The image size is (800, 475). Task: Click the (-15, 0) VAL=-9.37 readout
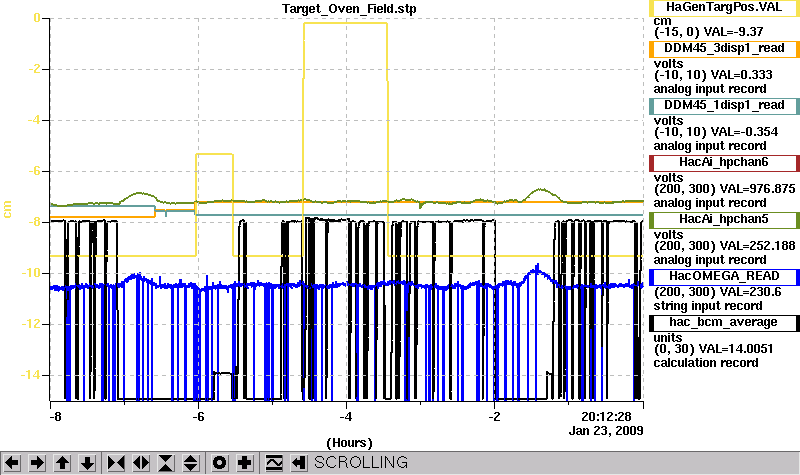tap(708, 32)
